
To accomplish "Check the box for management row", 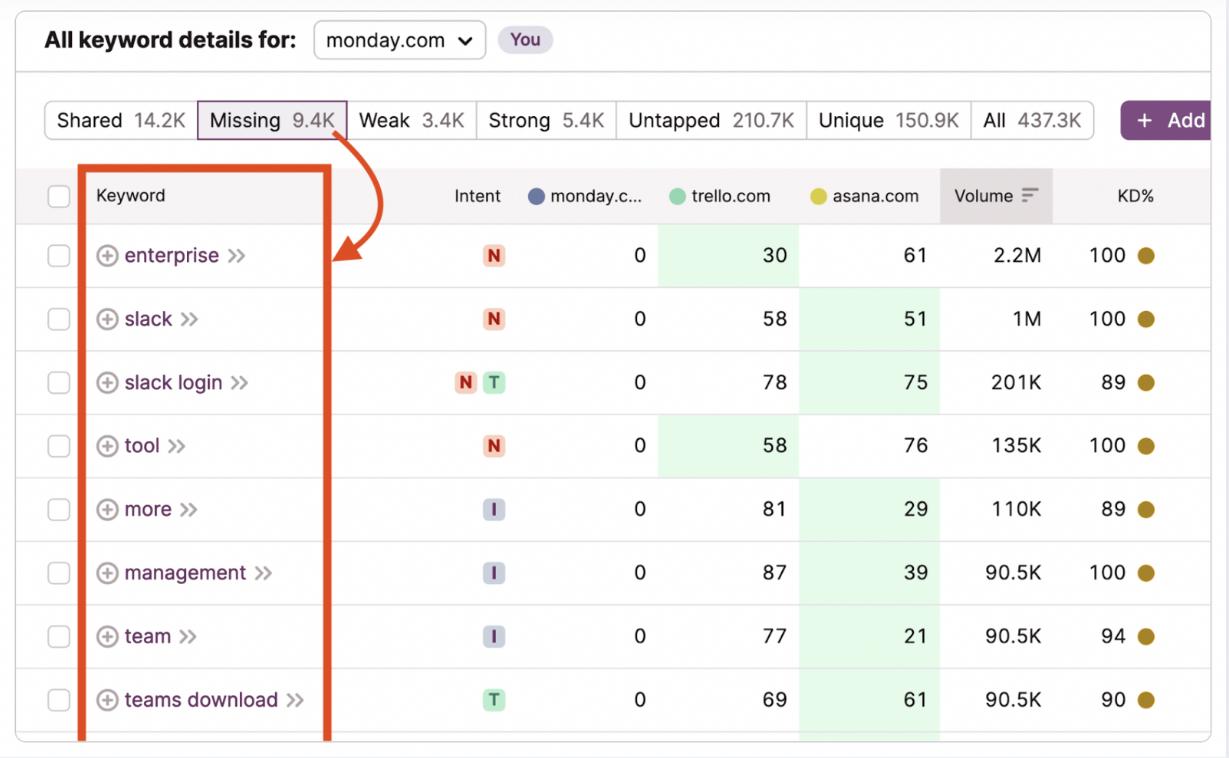I will [x=59, y=573].
